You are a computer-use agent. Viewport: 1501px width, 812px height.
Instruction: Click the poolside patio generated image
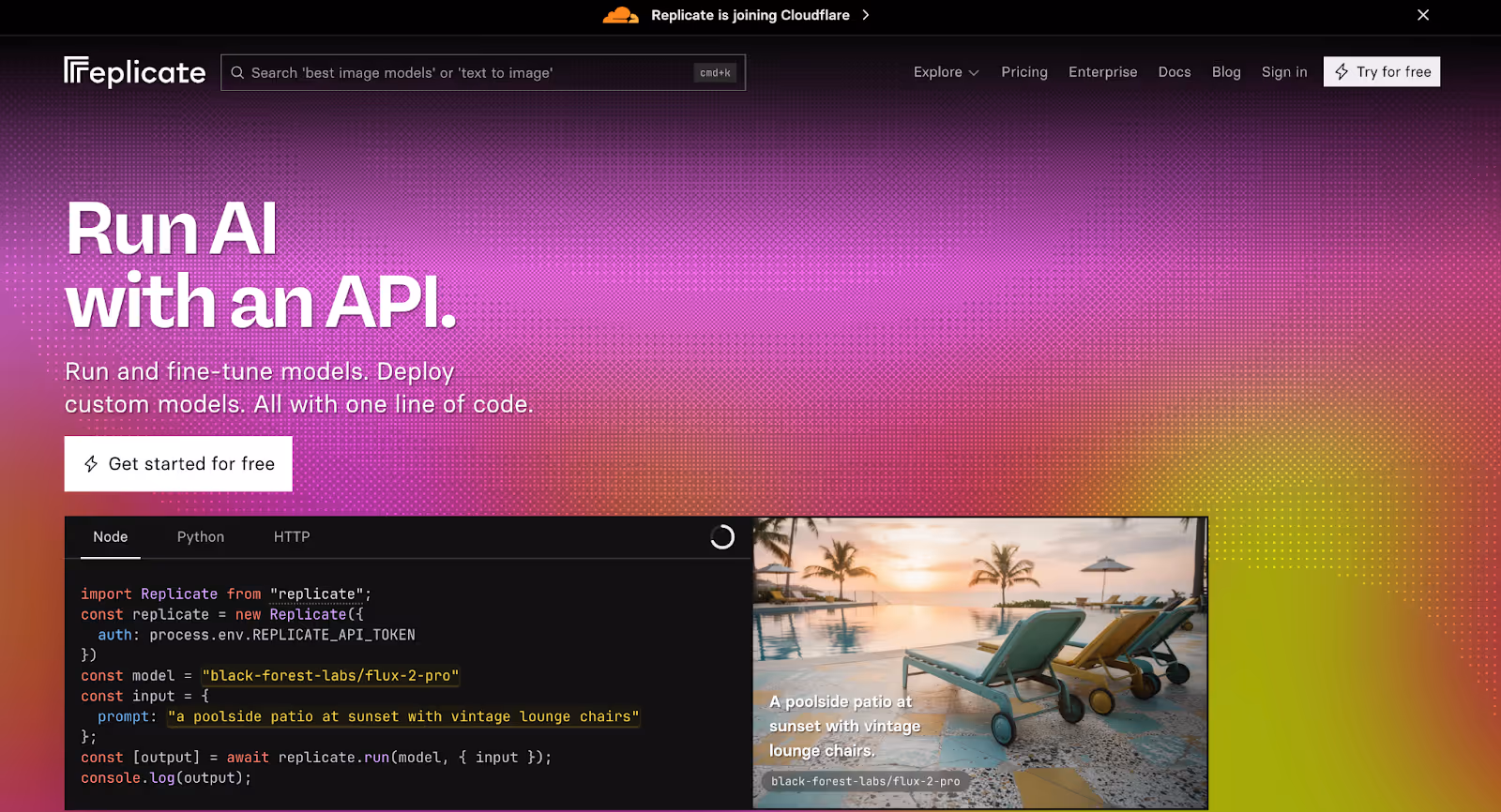coord(980,662)
